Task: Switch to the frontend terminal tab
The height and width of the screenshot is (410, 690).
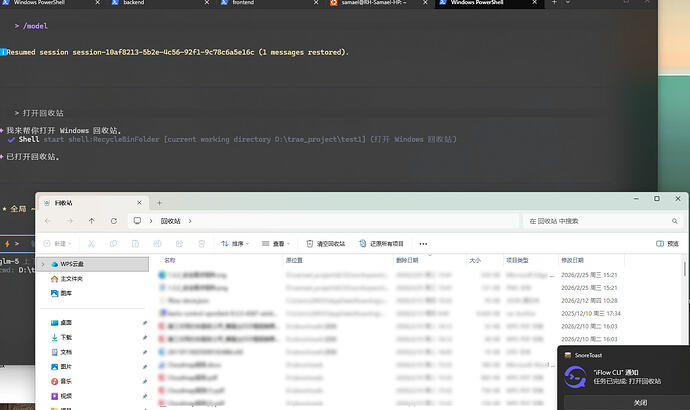Action: (246, 4)
